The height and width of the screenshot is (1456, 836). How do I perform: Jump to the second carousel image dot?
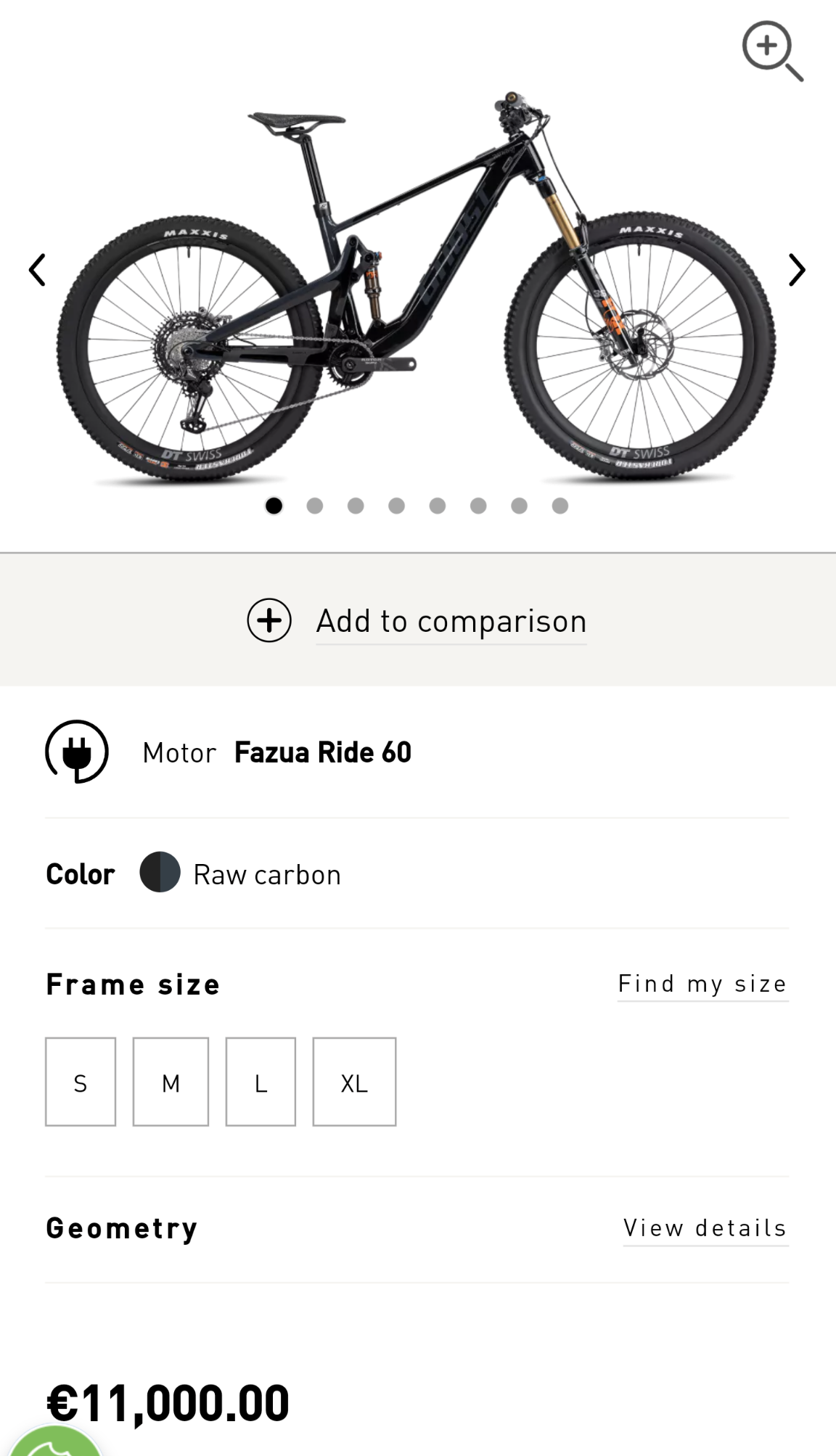[x=314, y=506]
